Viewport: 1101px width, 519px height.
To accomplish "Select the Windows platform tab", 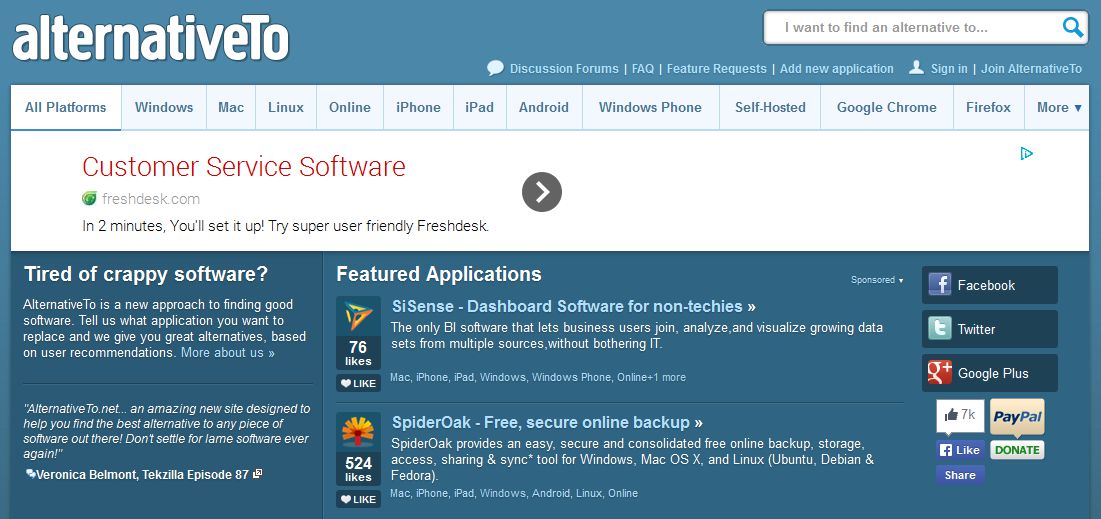I will click(x=164, y=107).
